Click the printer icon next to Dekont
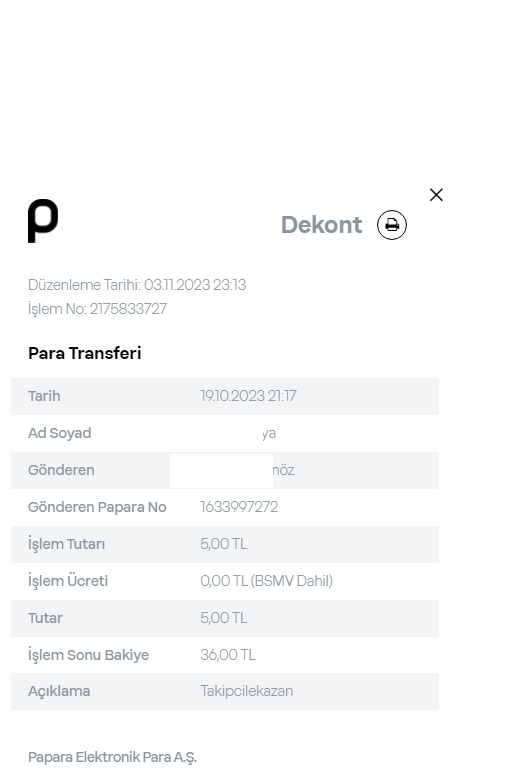 [x=391, y=225]
